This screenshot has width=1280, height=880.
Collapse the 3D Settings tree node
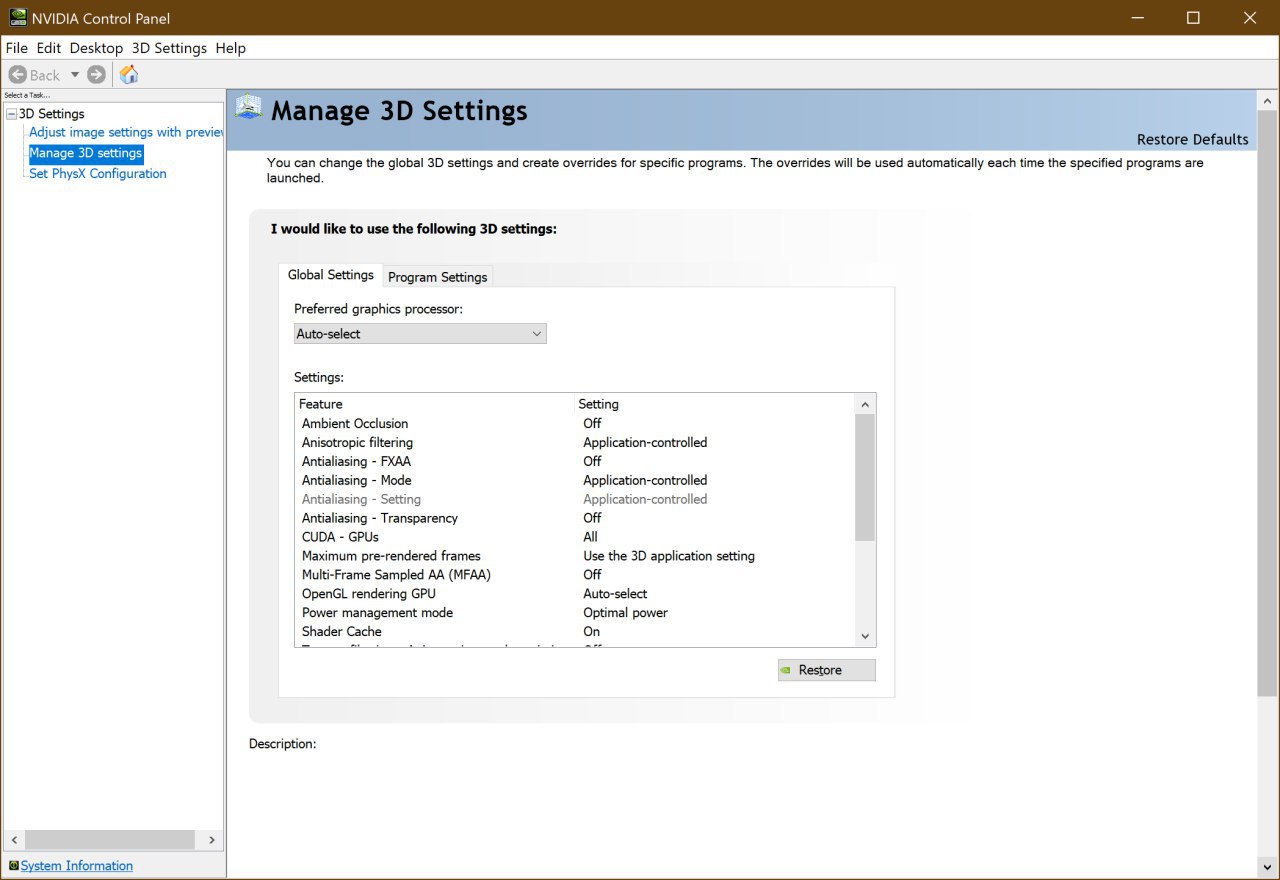[x=12, y=114]
